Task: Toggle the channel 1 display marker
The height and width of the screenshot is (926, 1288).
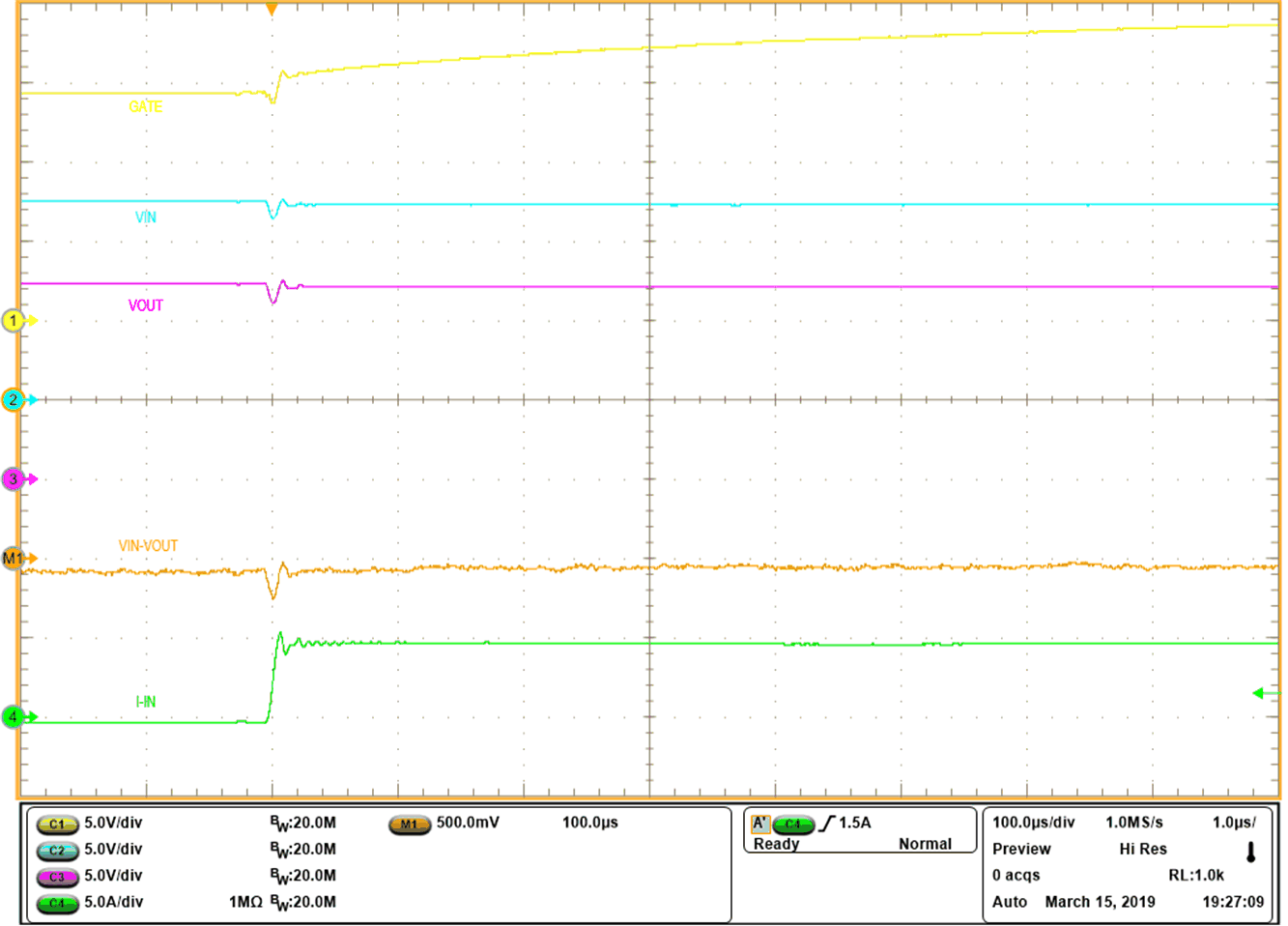Action: pyautogui.click(x=14, y=321)
